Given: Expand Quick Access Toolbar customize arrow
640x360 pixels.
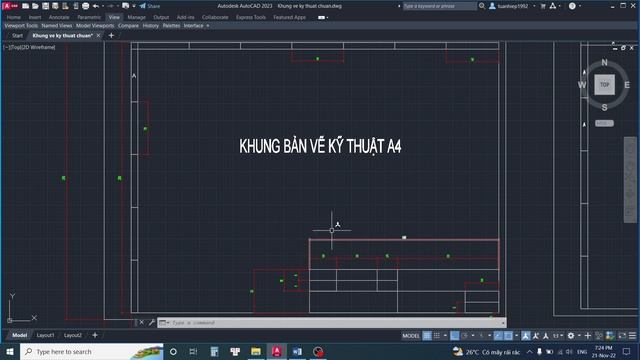Looking at the screenshot, I should click(134, 6).
